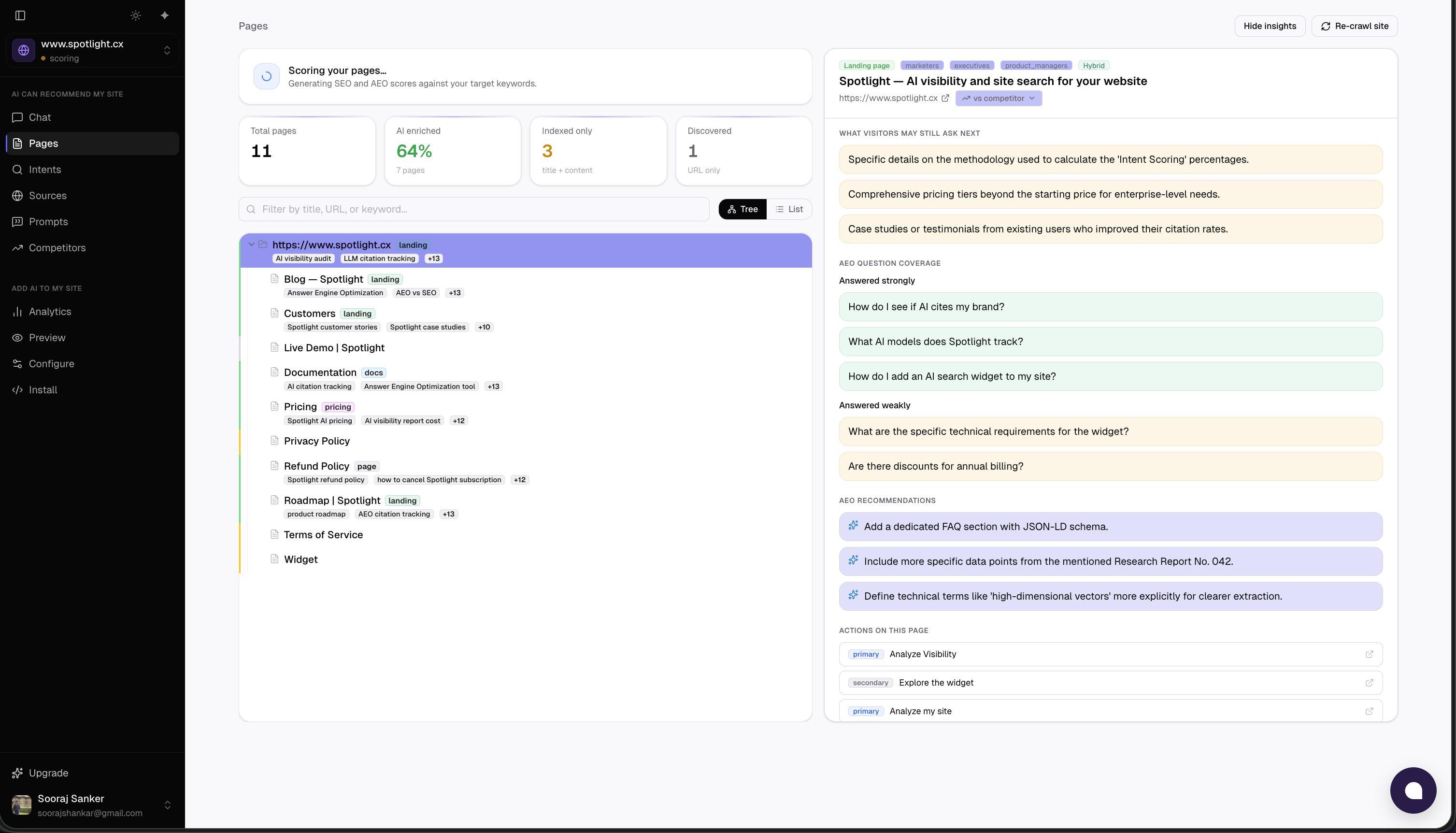The image size is (1456, 833).
Task: Click Re-crawl site refresh button
Action: point(1354,26)
